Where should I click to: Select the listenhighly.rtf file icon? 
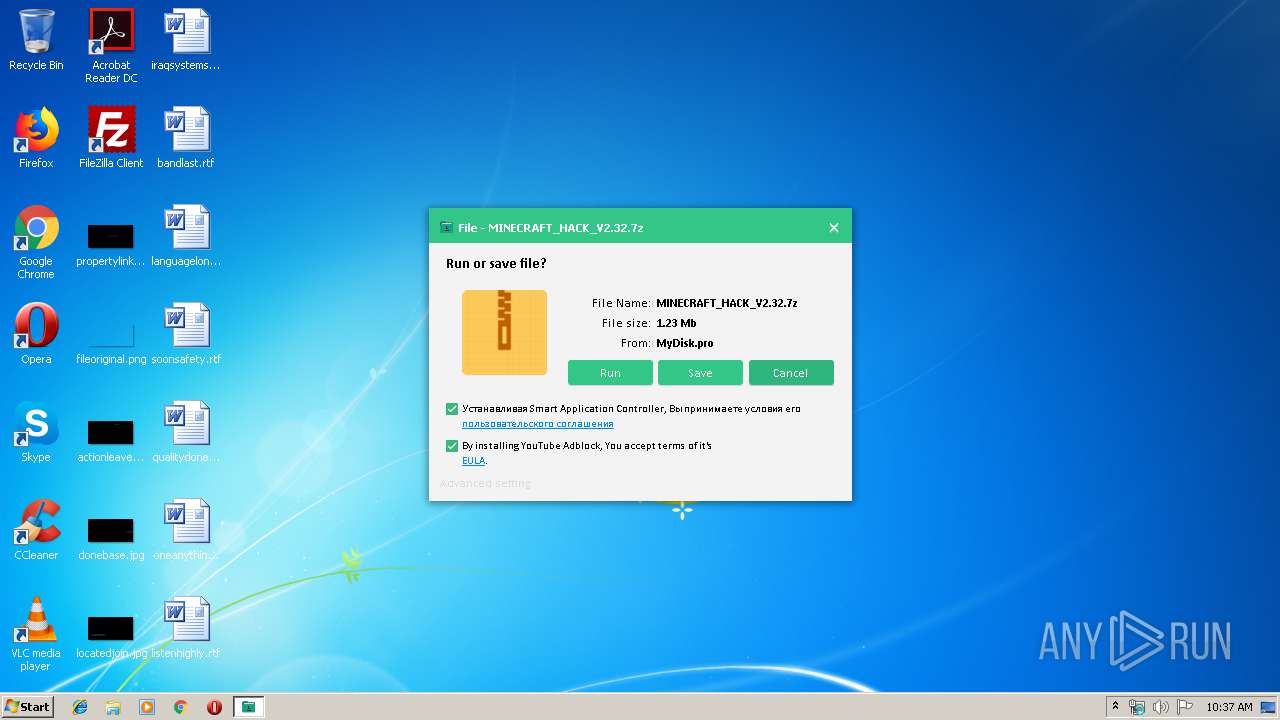point(186,628)
